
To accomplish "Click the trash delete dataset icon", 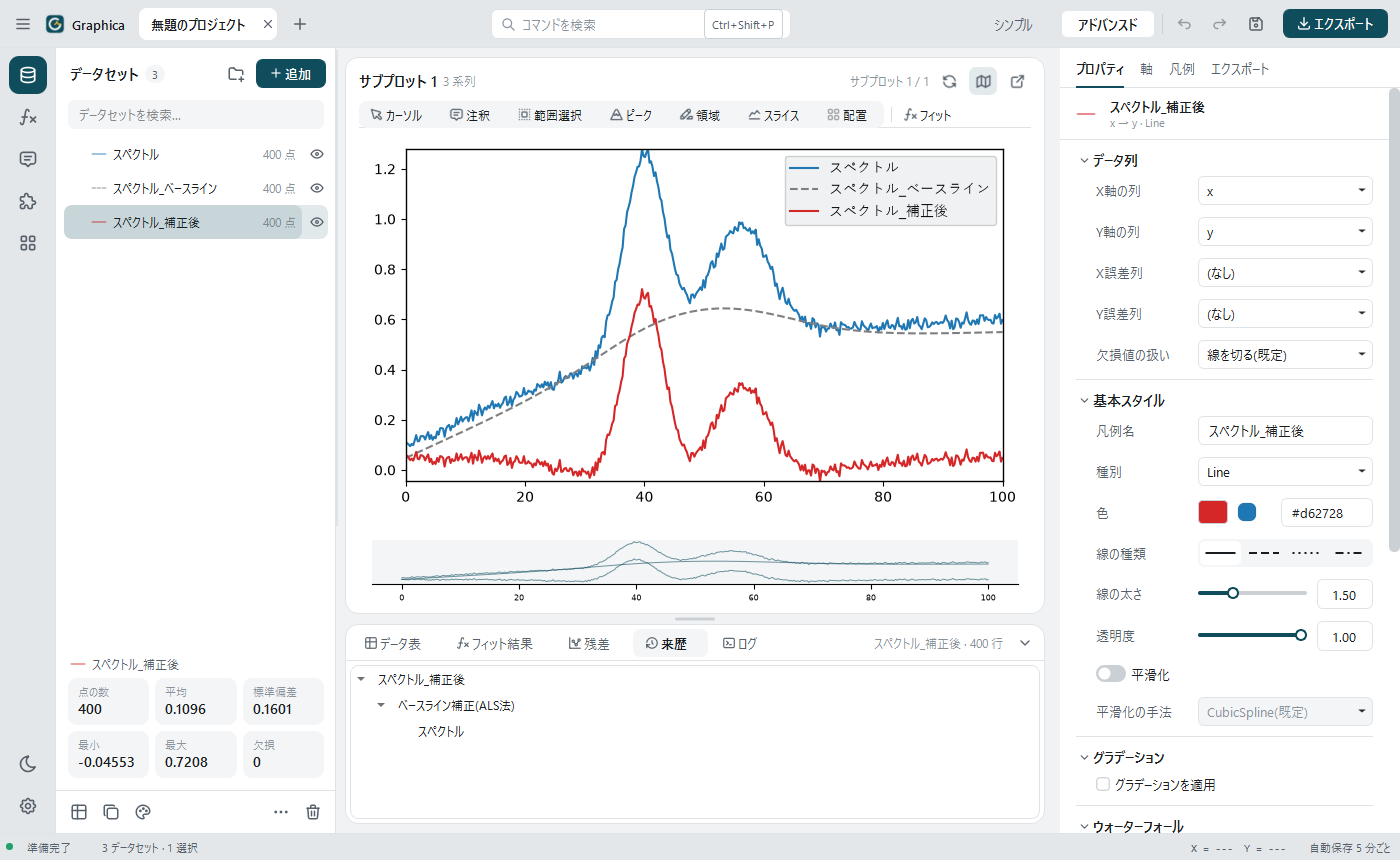I will [x=313, y=812].
